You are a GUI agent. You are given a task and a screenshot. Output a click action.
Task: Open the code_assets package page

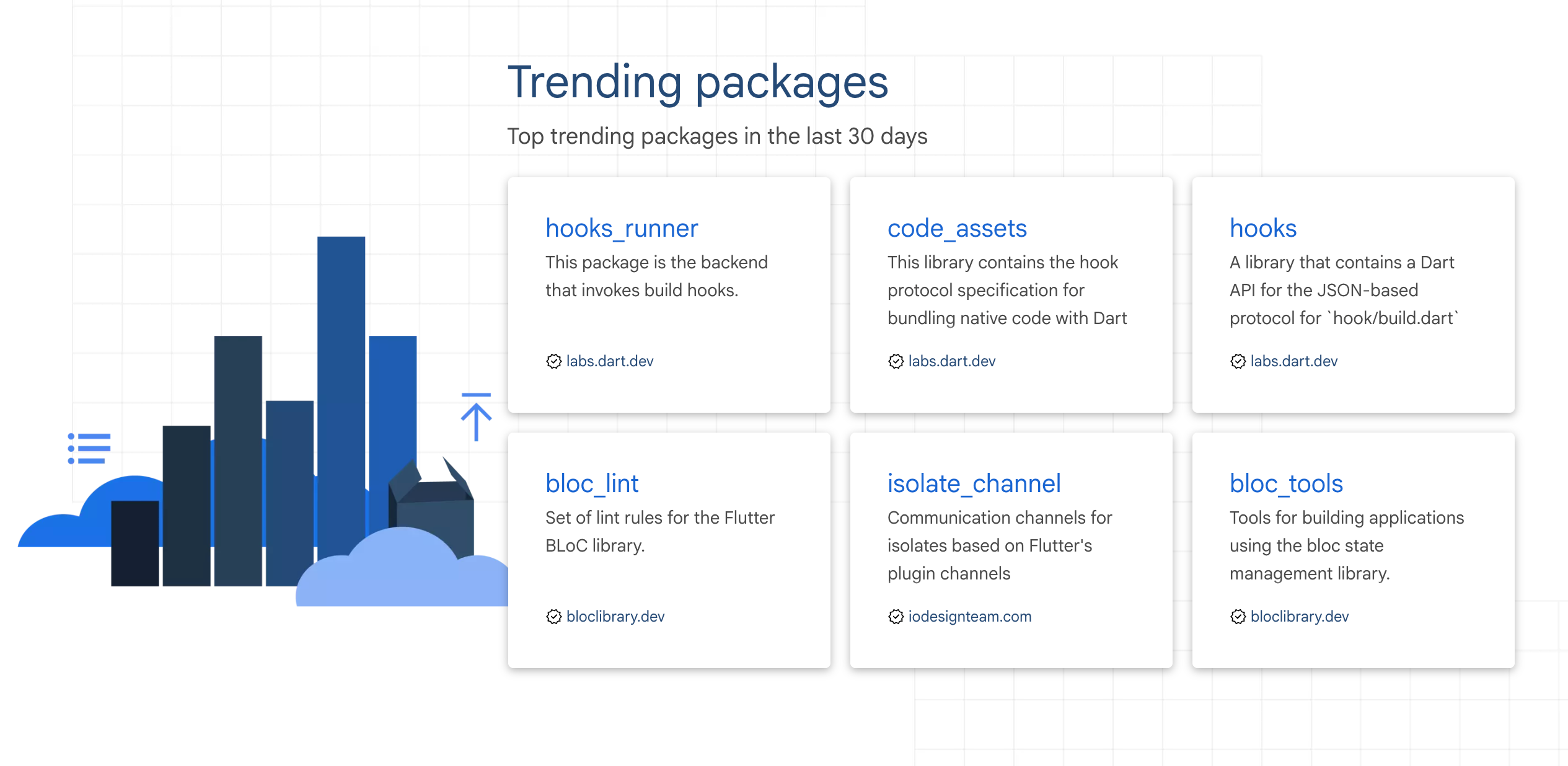coord(957,228)
